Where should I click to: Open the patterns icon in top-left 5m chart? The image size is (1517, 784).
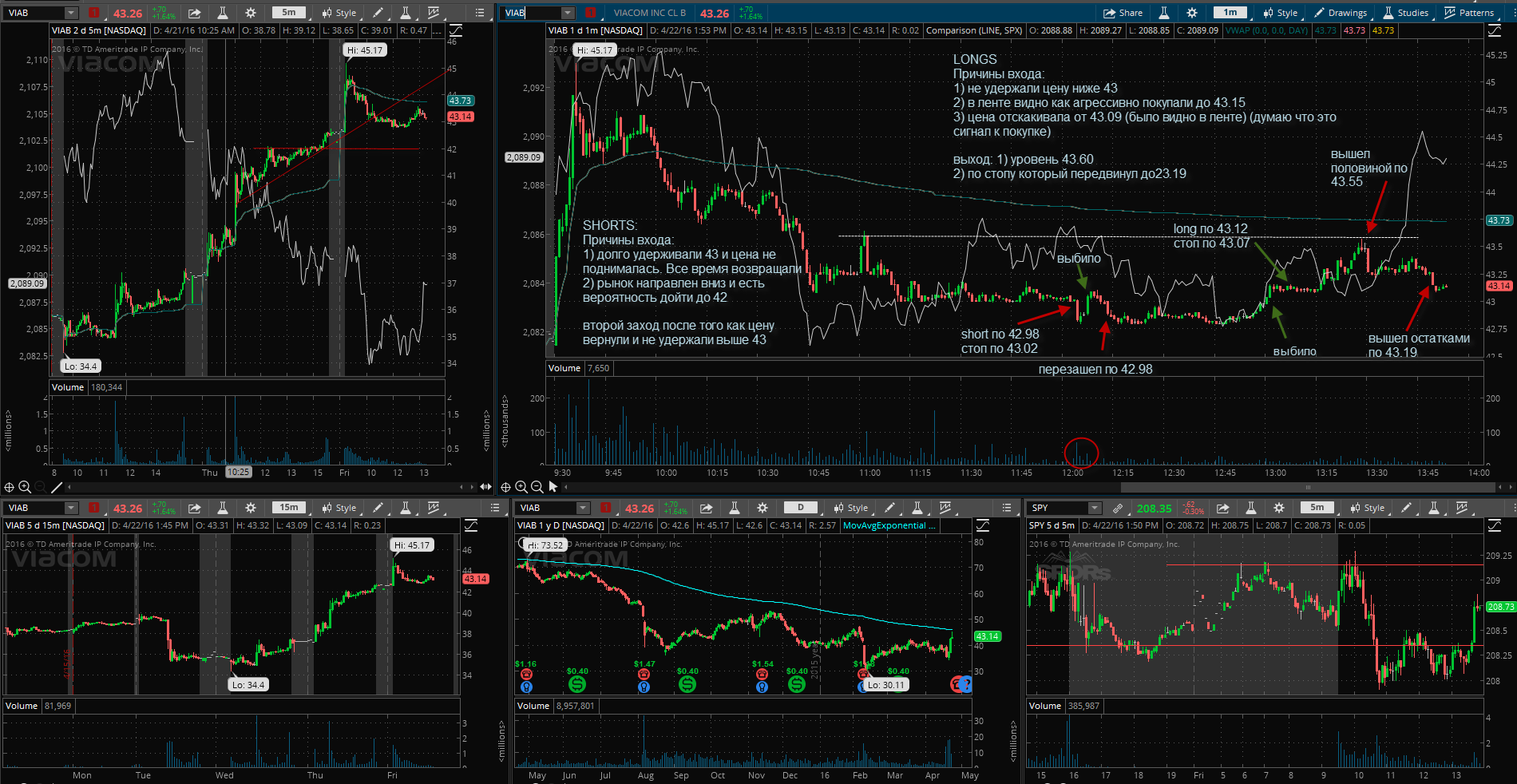click(433, 13)
